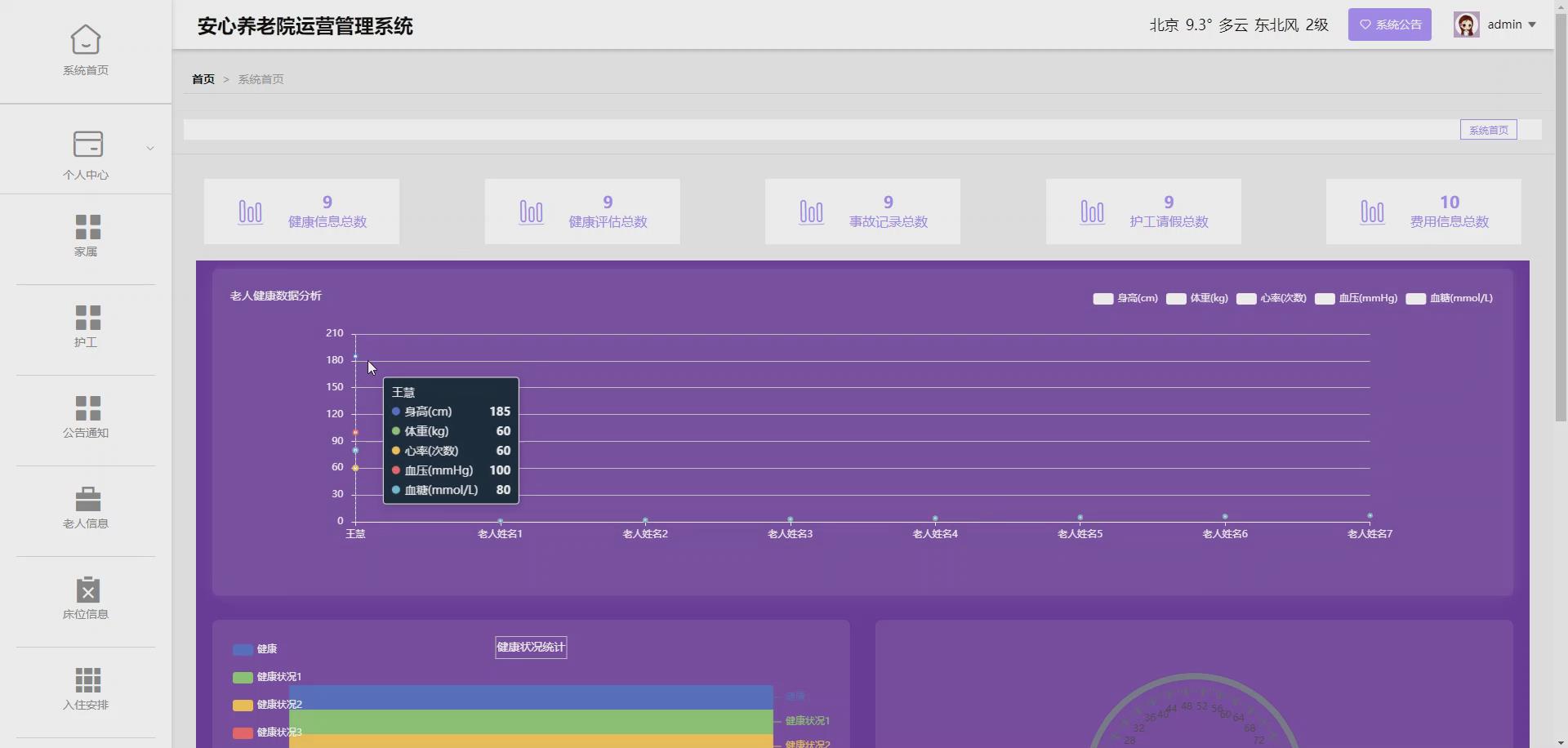Screen dimensions: 1568x748
Task: Click the page vertical scrollbar thumb
Action: click(1561, 216)
